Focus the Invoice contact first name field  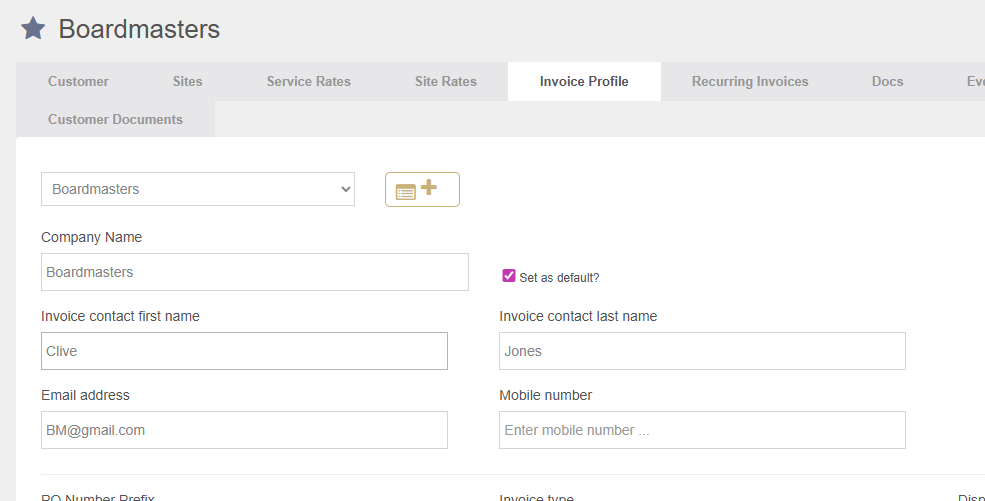[244, 351]
